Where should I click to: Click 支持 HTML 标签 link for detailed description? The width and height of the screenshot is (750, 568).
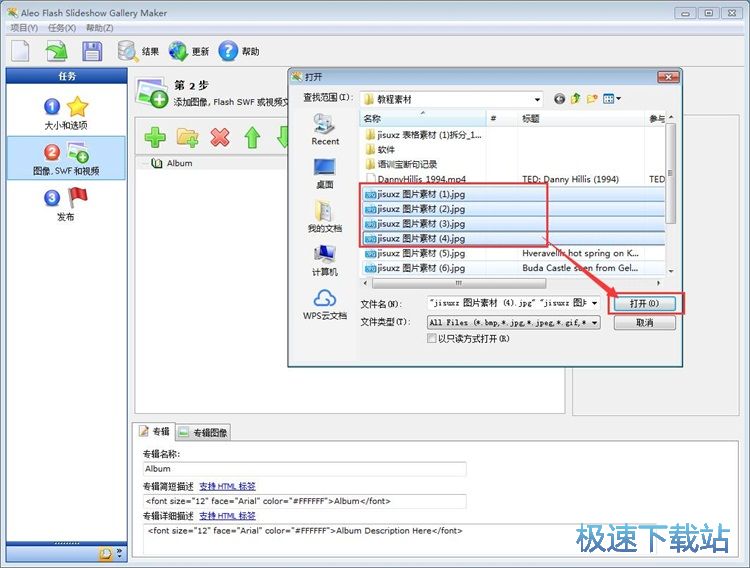click(x=227, y=516)
